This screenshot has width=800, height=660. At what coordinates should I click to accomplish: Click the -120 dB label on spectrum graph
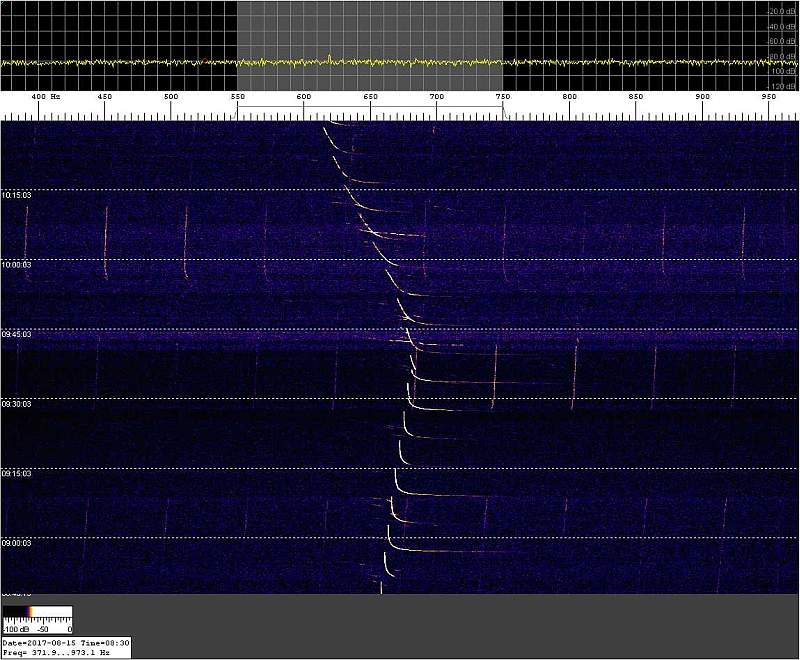pyautogui.click(x=782, y=86)
